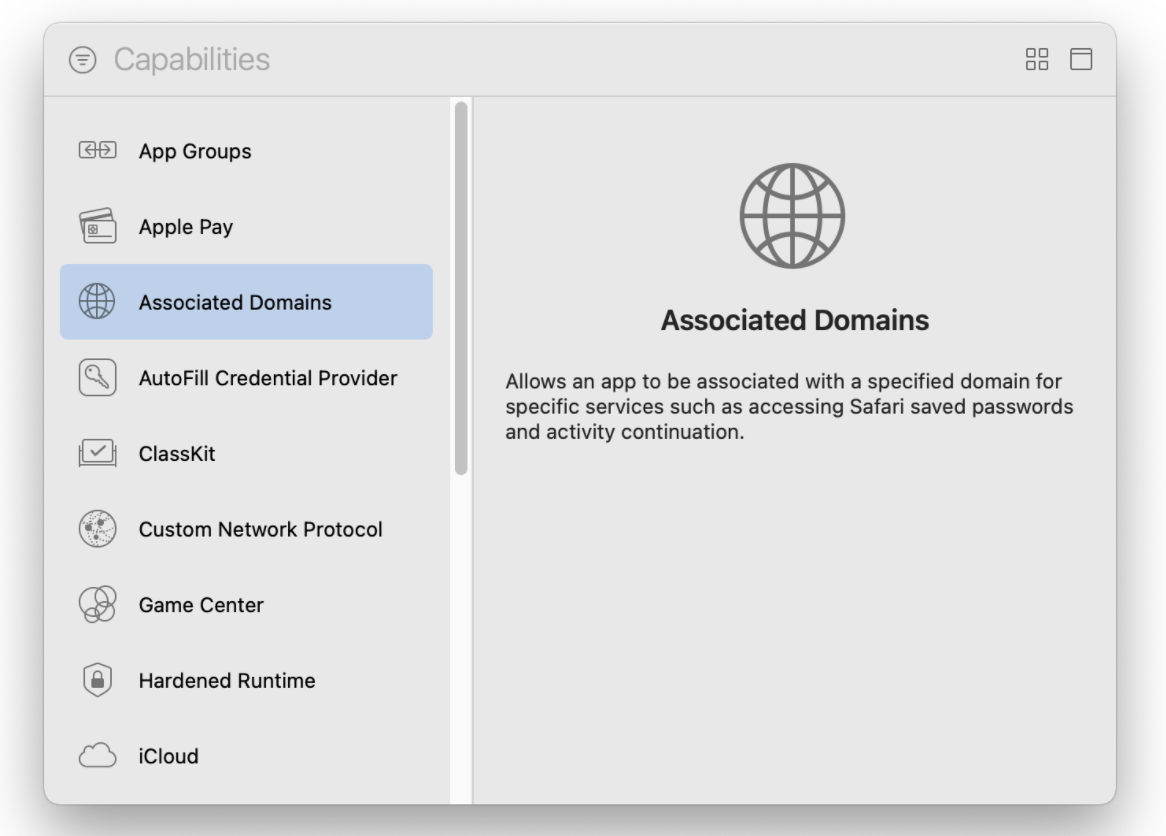1166x836 pixels.
Task: Click the Custom Network Protocol icon
Action: (97, 529)
